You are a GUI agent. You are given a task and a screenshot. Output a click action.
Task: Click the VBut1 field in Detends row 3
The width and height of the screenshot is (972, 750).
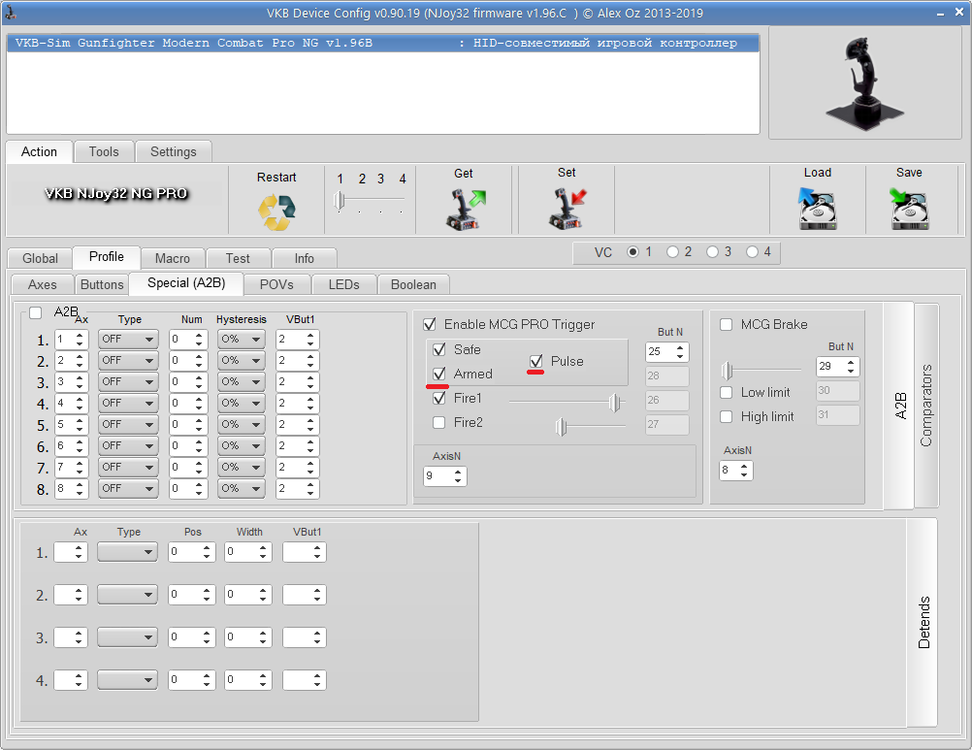pyautogui.click(x=304, y=637)
